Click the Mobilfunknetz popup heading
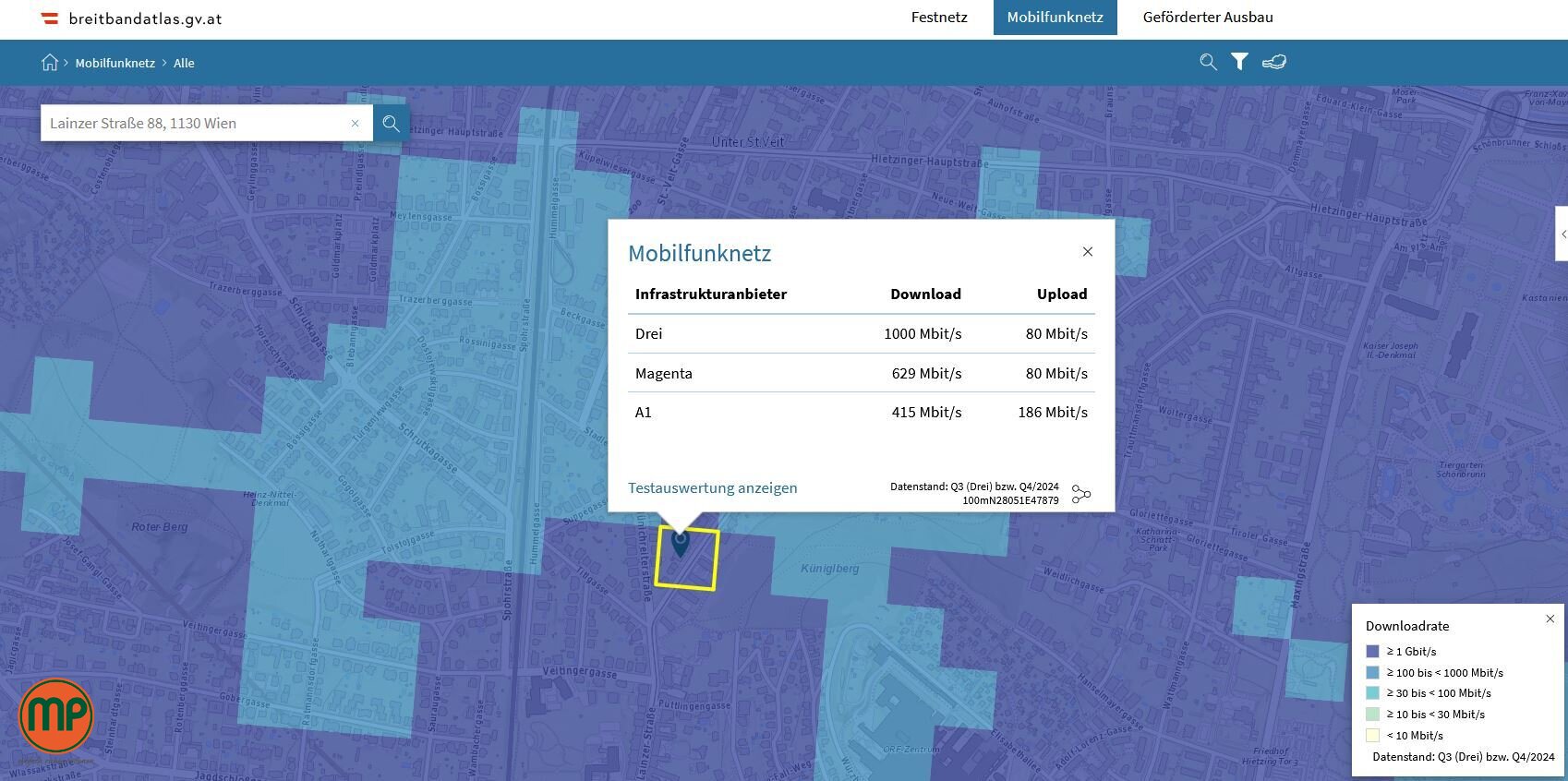 [699, 253]
